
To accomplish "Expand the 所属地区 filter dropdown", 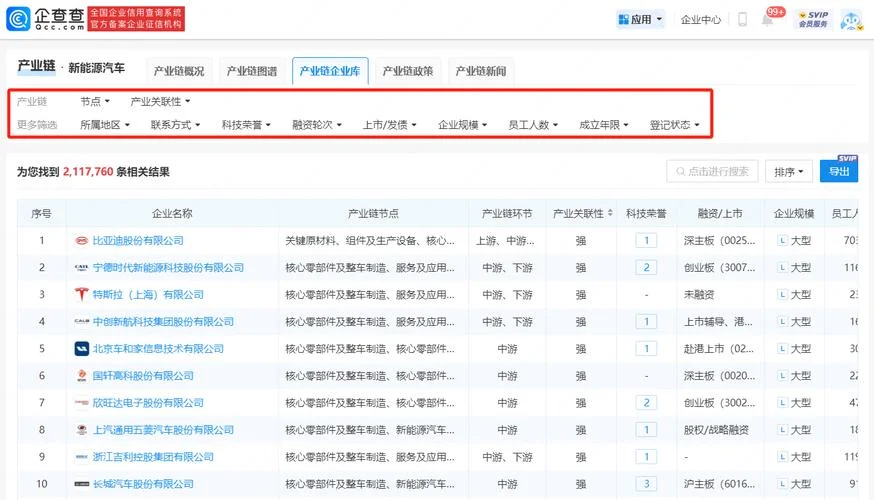I will (105, 125).
